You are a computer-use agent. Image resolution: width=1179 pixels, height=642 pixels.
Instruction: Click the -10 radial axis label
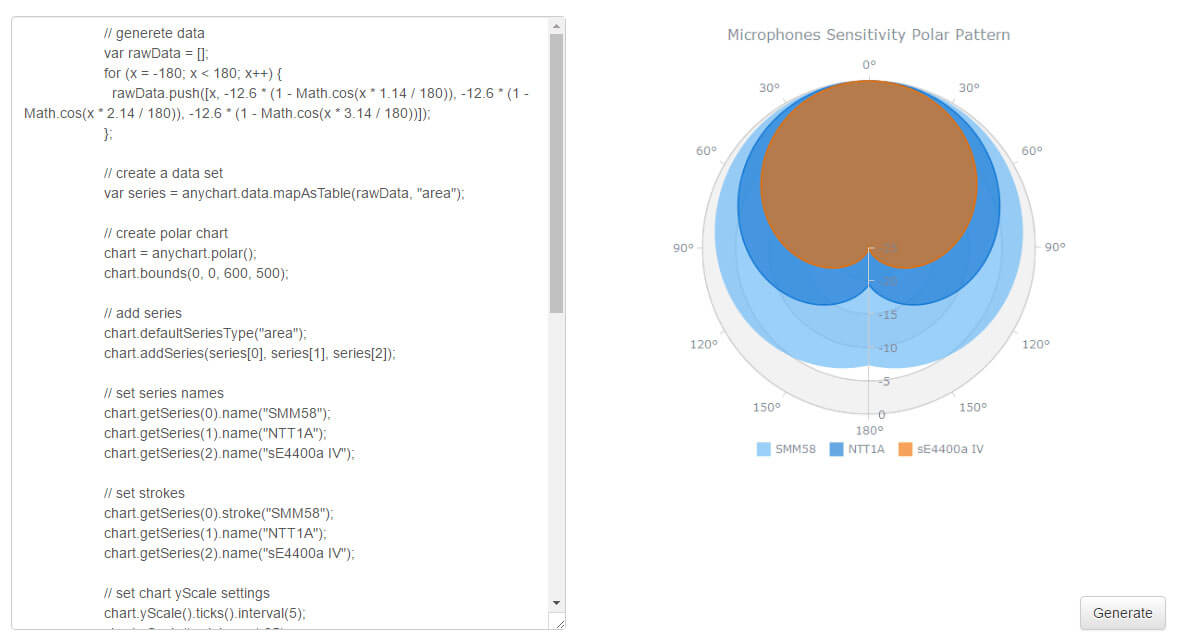point(888,348)
